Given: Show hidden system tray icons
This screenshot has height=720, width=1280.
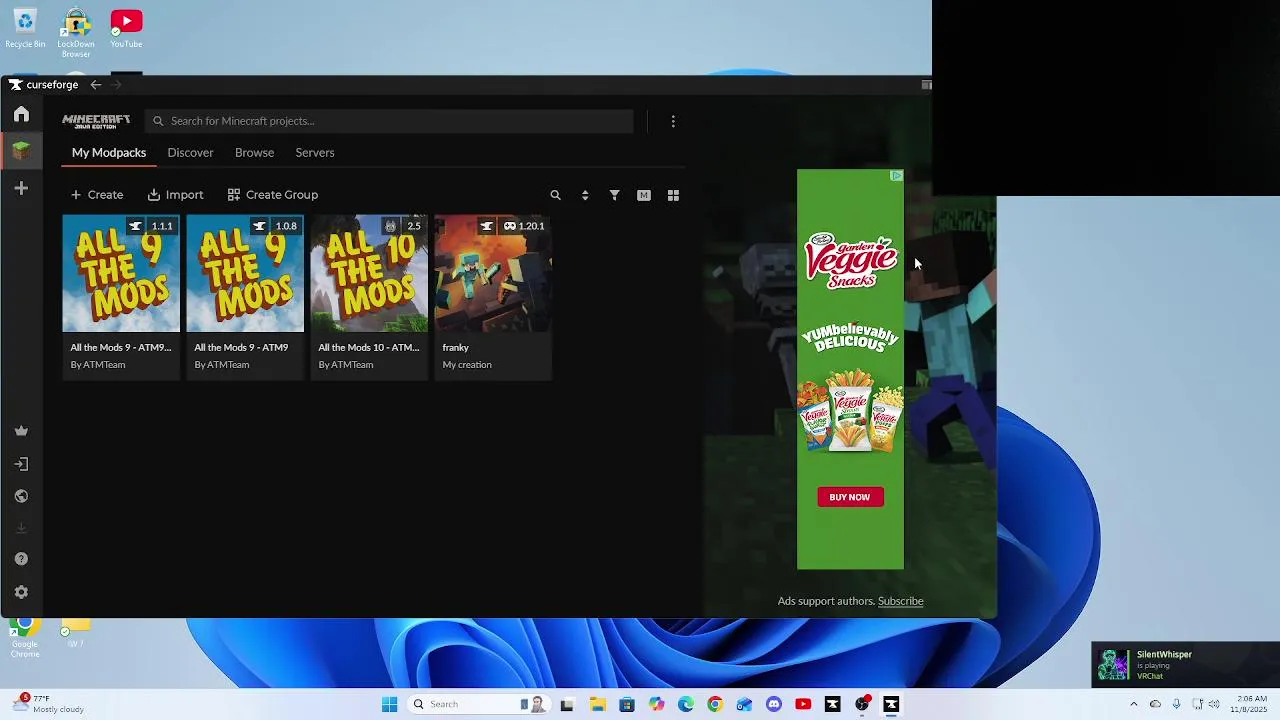Looking at the screenshot, I should [1133, 704].
